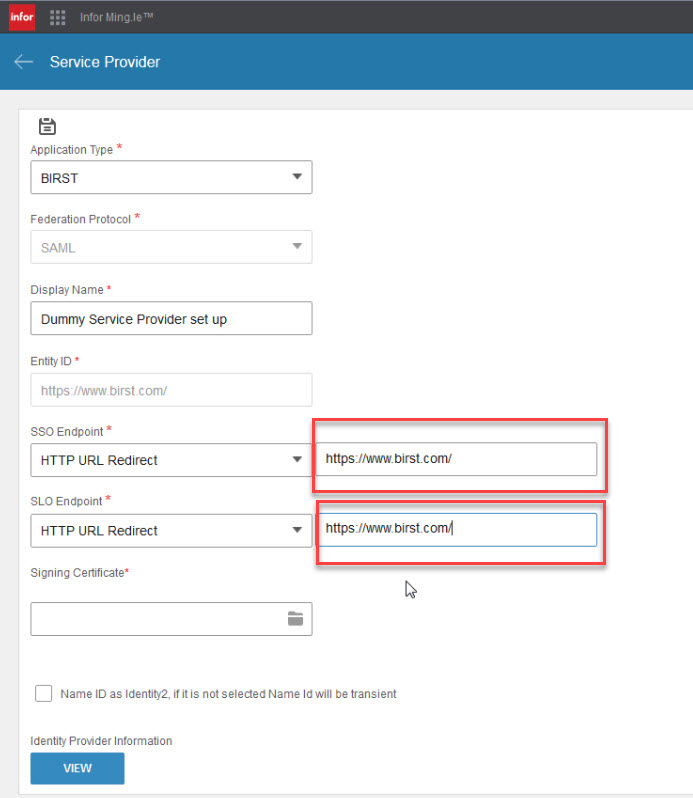Expand the Federation Protocol SAML dropdown
The image size is (693, 798).
(x=171, y=247)
